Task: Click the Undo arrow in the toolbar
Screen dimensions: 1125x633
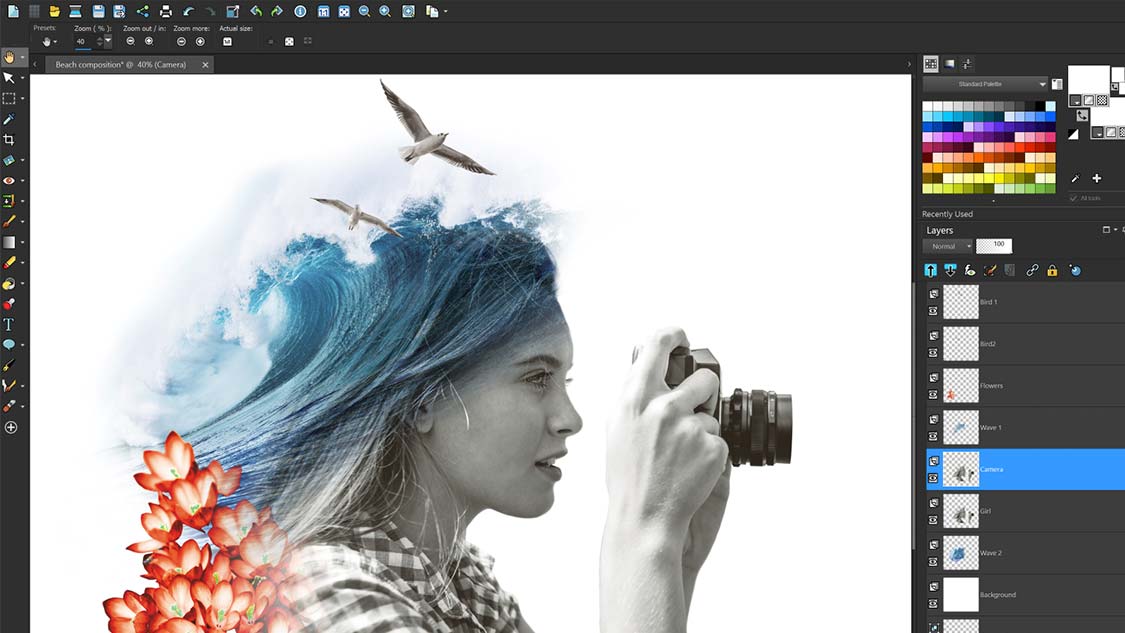Action: [x=186, y=11]
